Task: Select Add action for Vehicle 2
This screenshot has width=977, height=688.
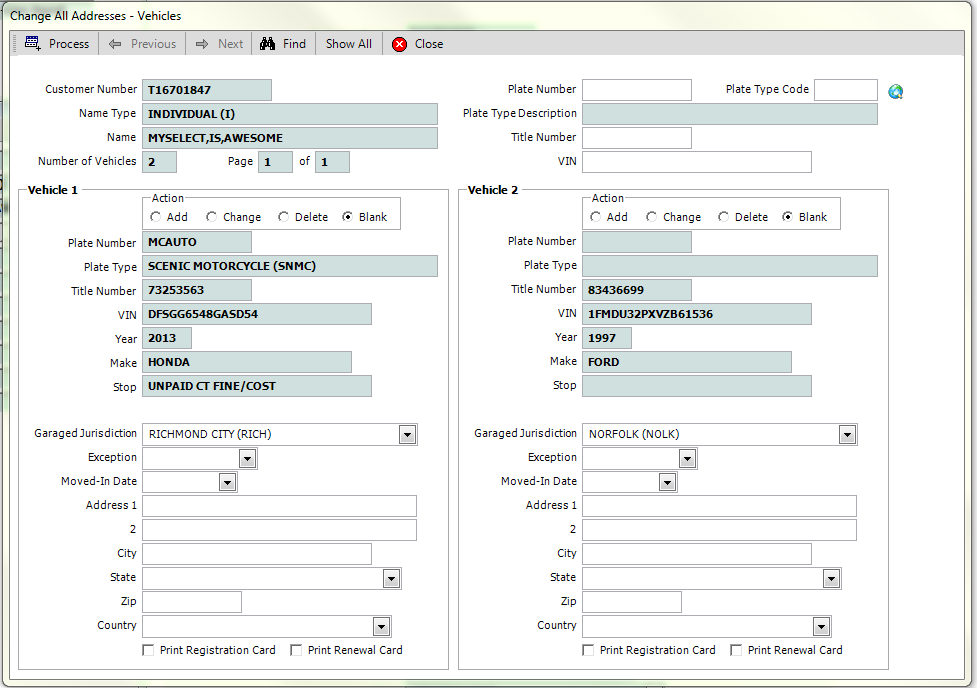Action: pos(596,217)
